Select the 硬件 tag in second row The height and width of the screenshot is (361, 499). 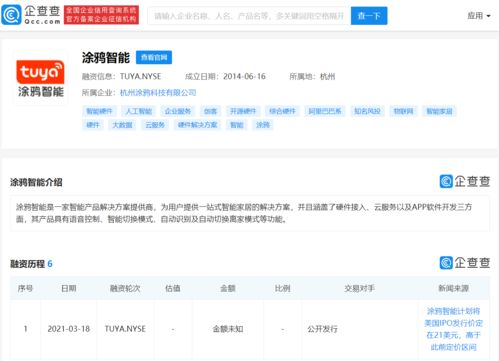tap(93, 125)
